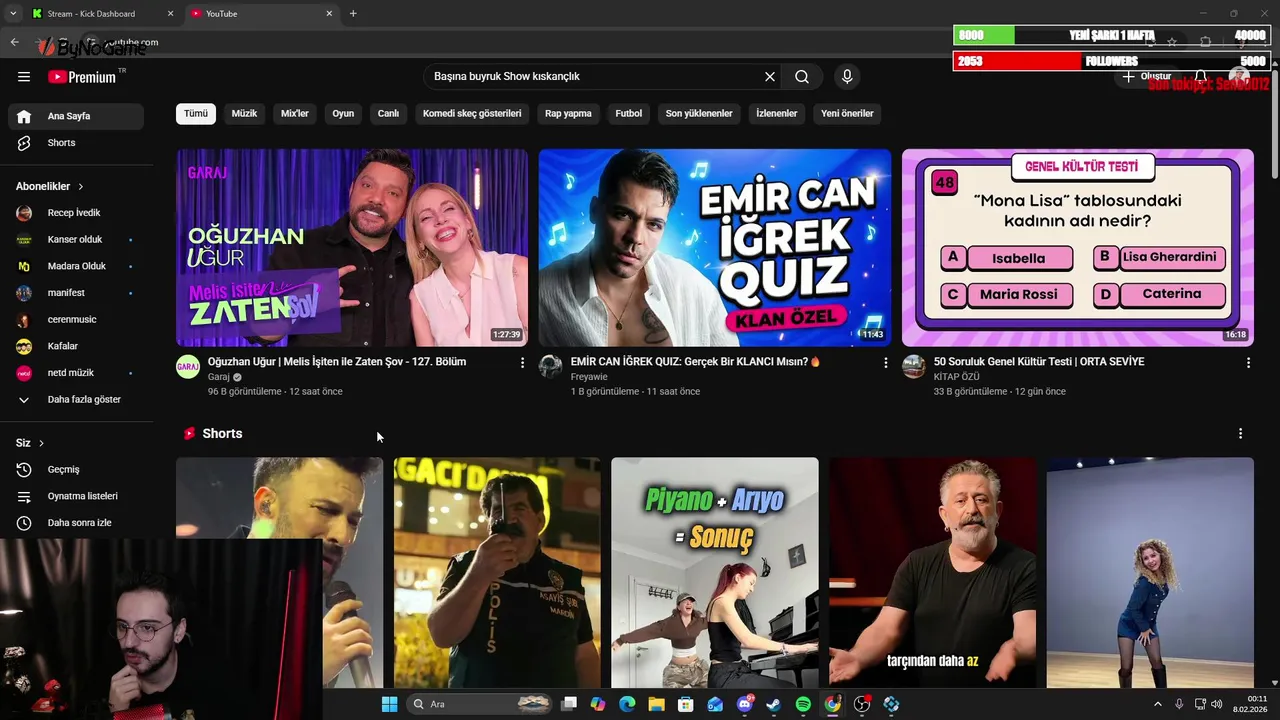Select the Yeni öneriler filter chip

(x=847, y=114)
